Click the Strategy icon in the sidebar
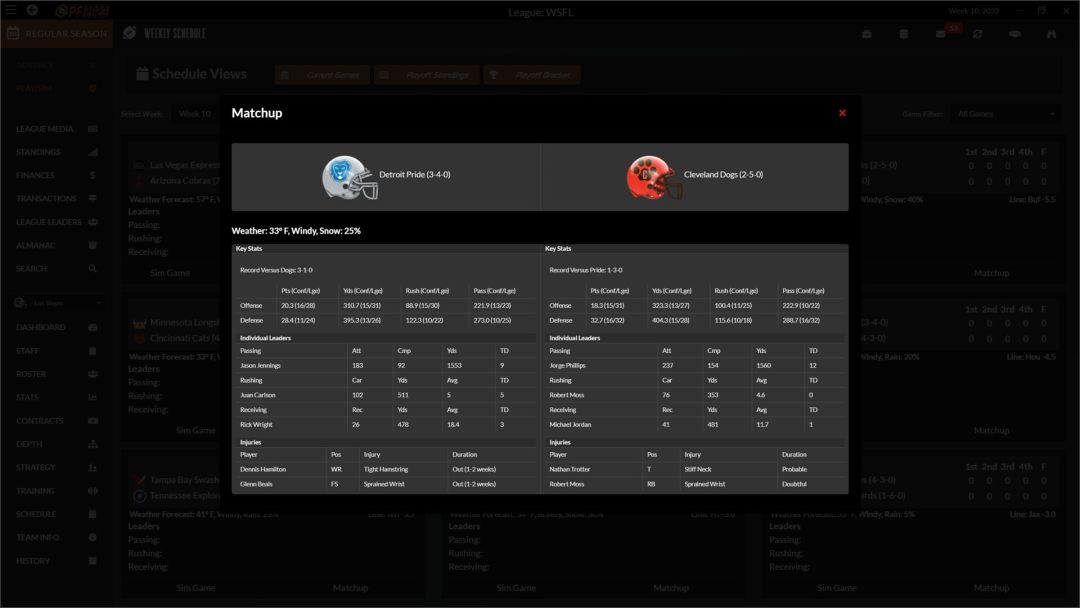This screenshot has width=1080, height=608. coord(93,468)
